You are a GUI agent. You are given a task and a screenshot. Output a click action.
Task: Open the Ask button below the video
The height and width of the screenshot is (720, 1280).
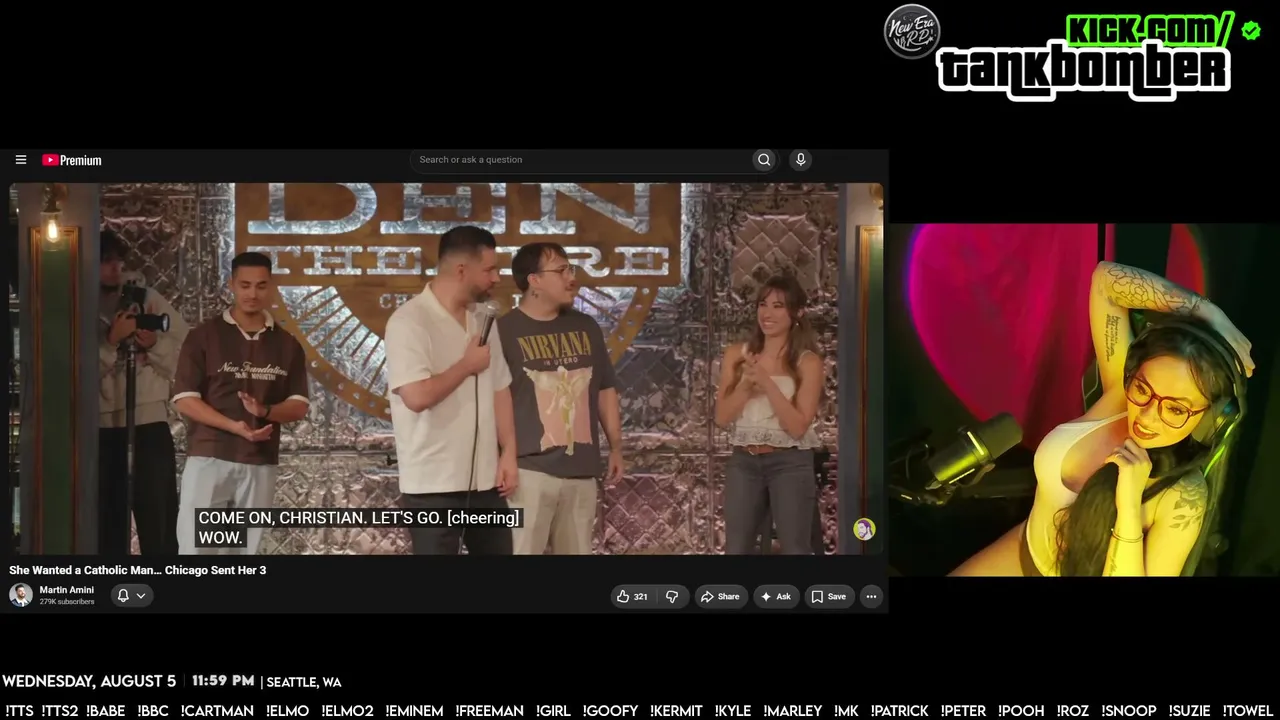tap(776, 597)
